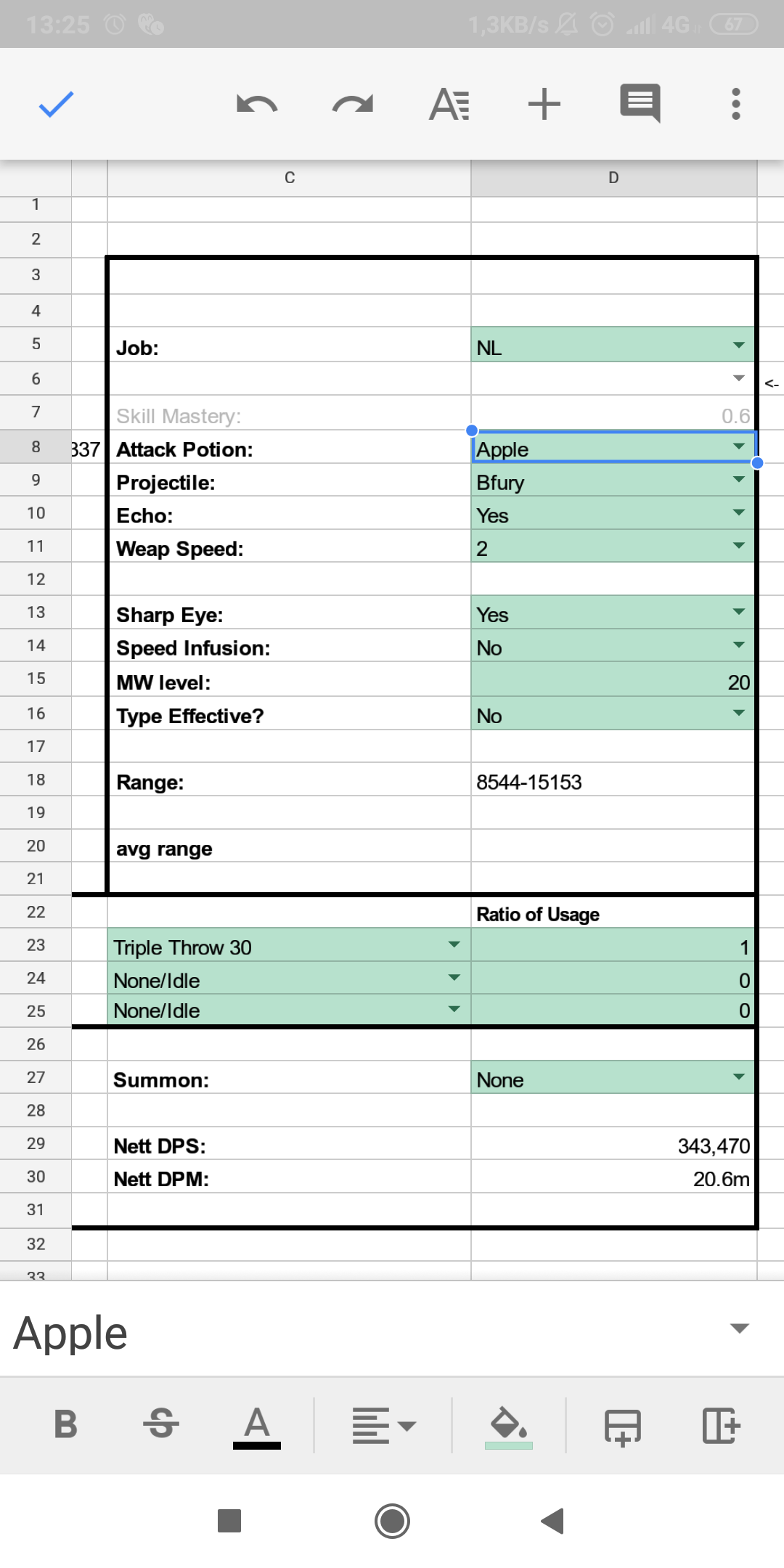
Task: Toggle strikethrough formatting
Action: [160, 1424]
